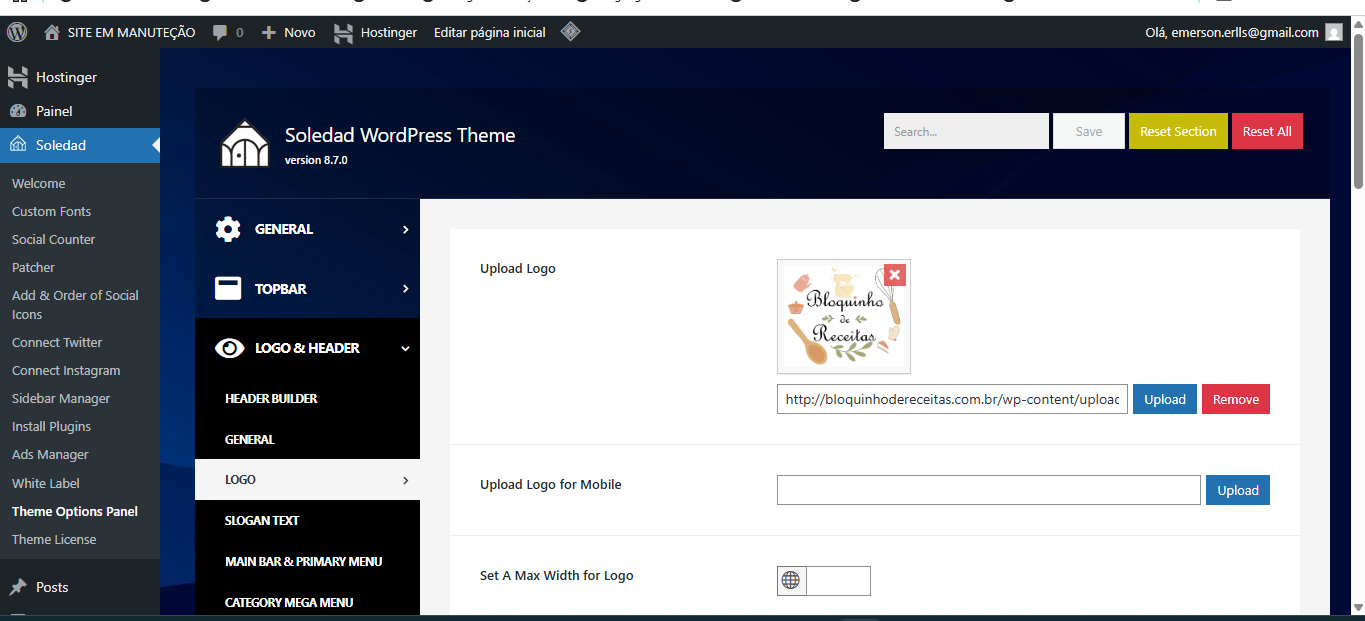Click the home icon beside SITE EM MANUTENÇÃO
Screen dimensions: 1365x621
(x=52, y=32)
